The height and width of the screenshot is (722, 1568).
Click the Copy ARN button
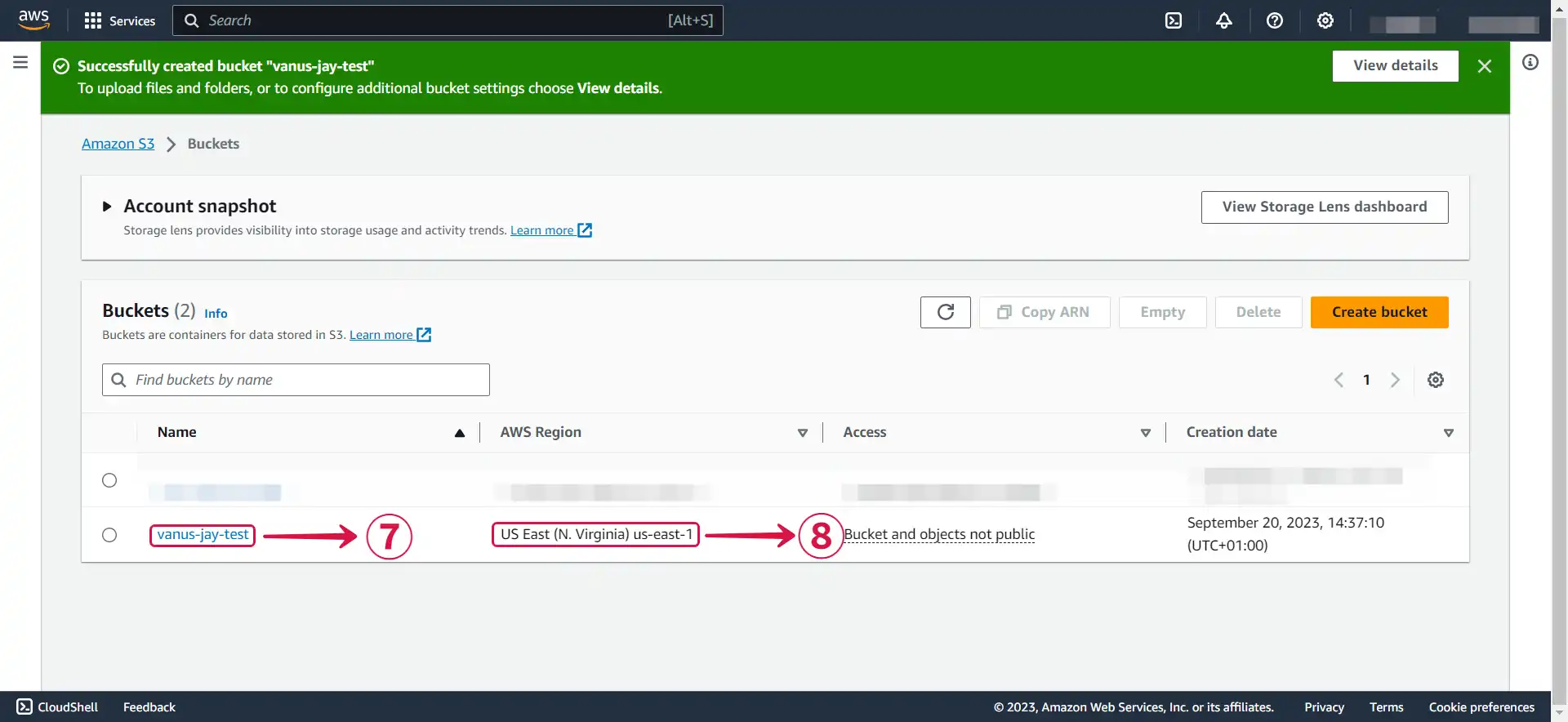click(1045, 312)
